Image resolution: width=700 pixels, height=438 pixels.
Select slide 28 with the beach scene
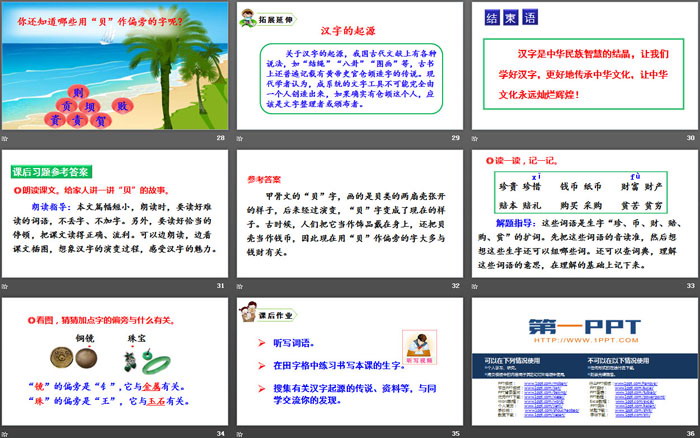coord(115,66)
